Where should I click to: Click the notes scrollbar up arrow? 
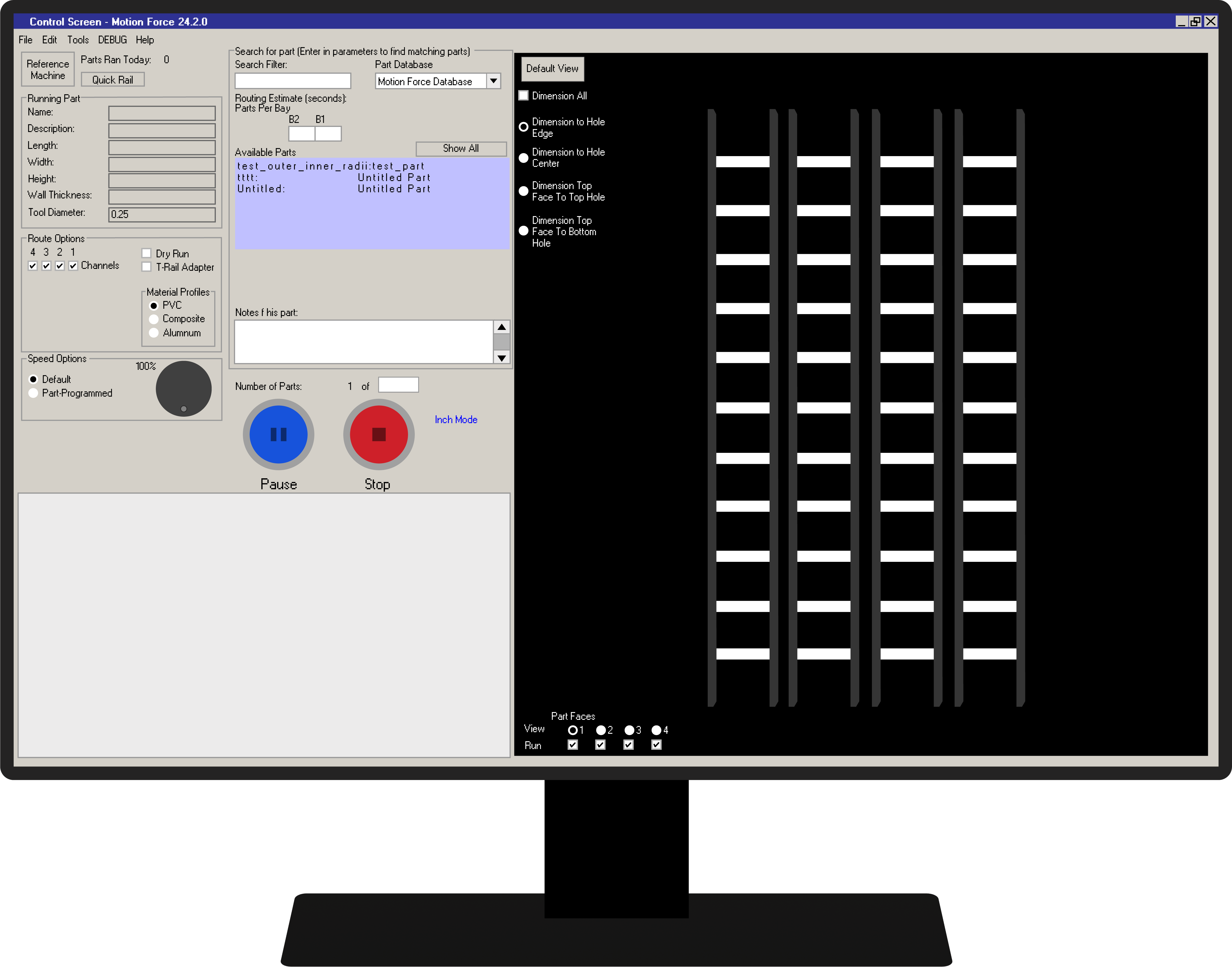tap(502, 327)
